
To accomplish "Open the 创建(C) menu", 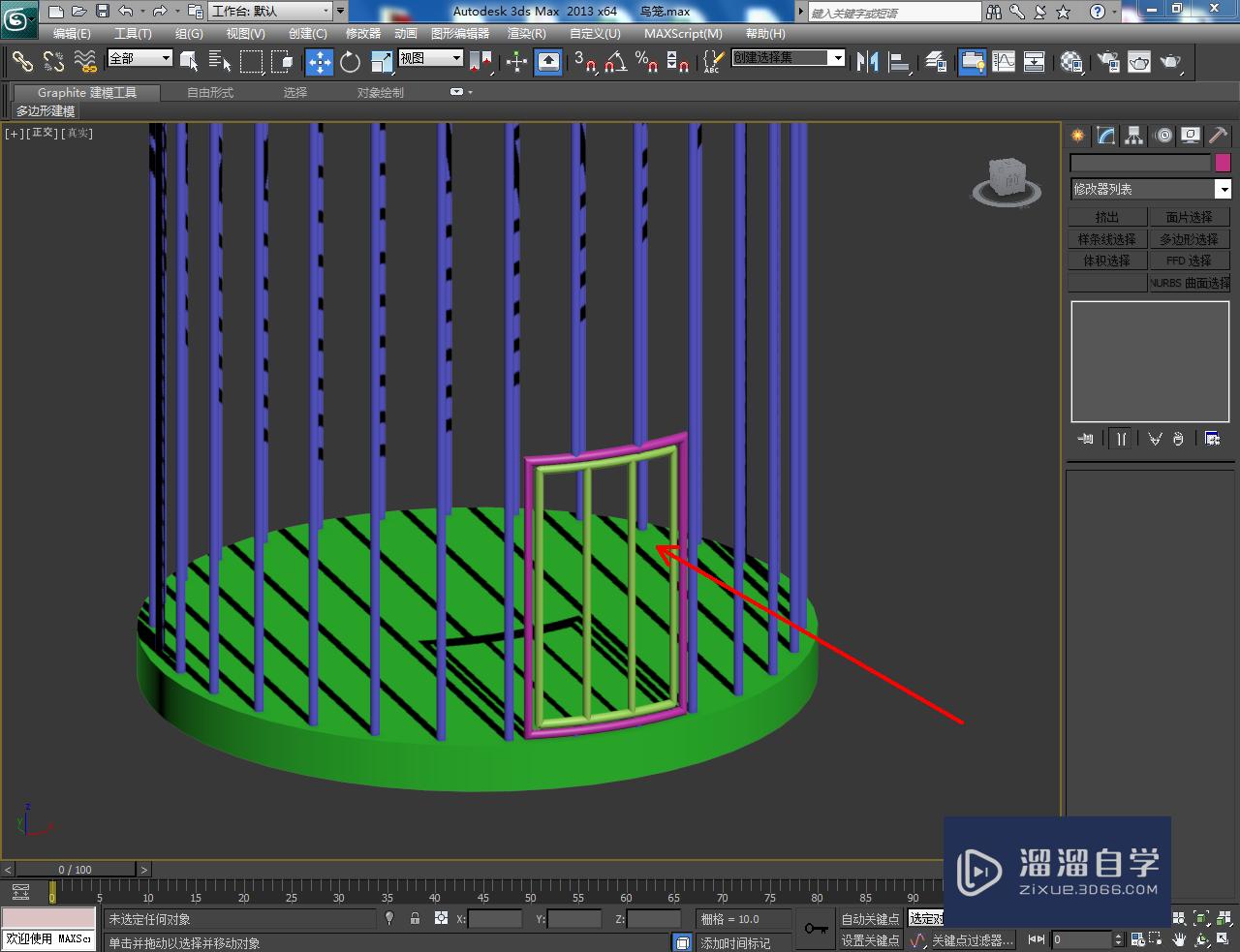I will [x=308, y=33].
